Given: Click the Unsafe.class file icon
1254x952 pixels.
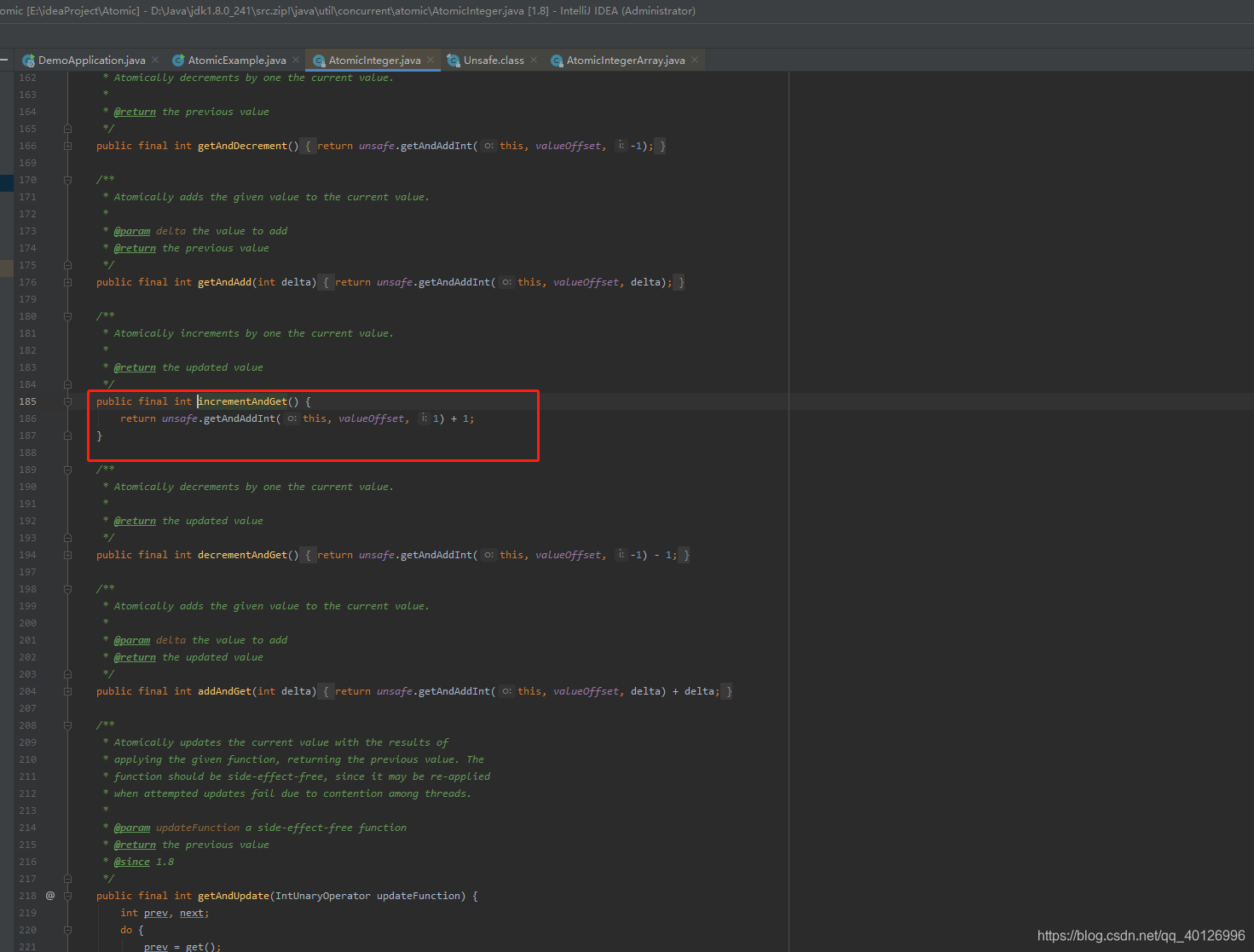Looking at the screenshot, I should coord(454,61).
